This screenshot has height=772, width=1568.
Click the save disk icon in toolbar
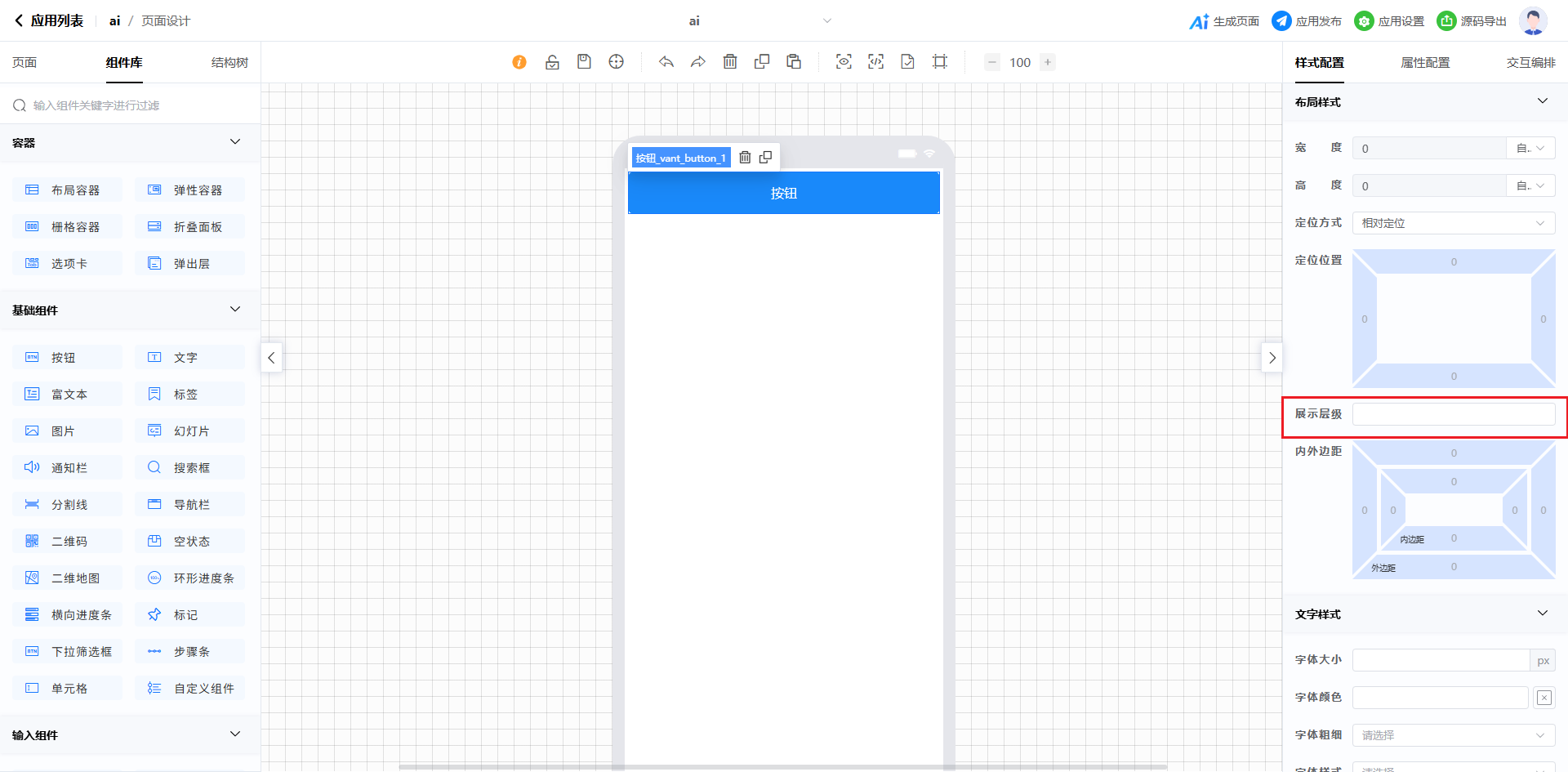[x=584, y=62]
